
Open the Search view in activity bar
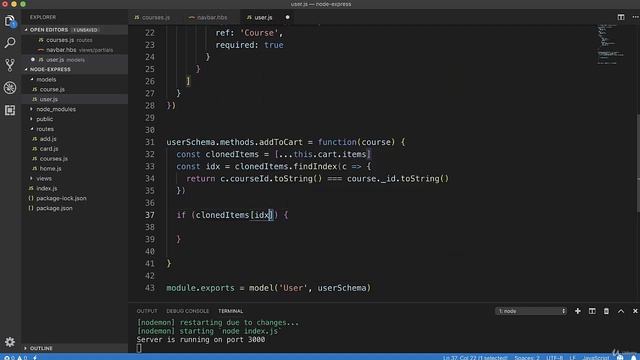coord(10,42)
